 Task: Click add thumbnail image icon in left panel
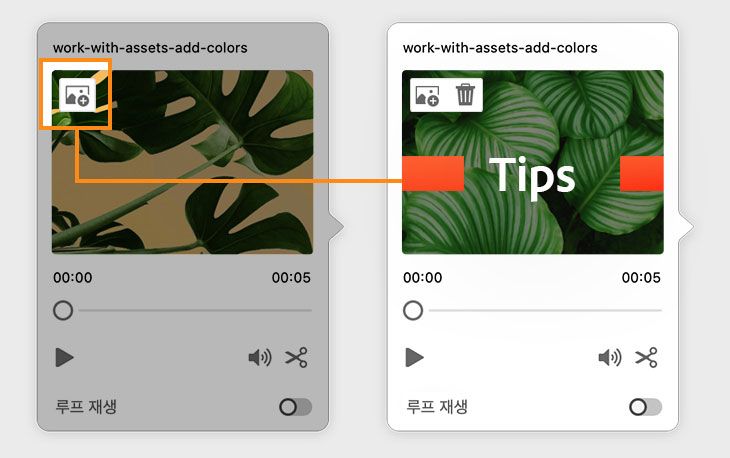(x=77, y=95)
